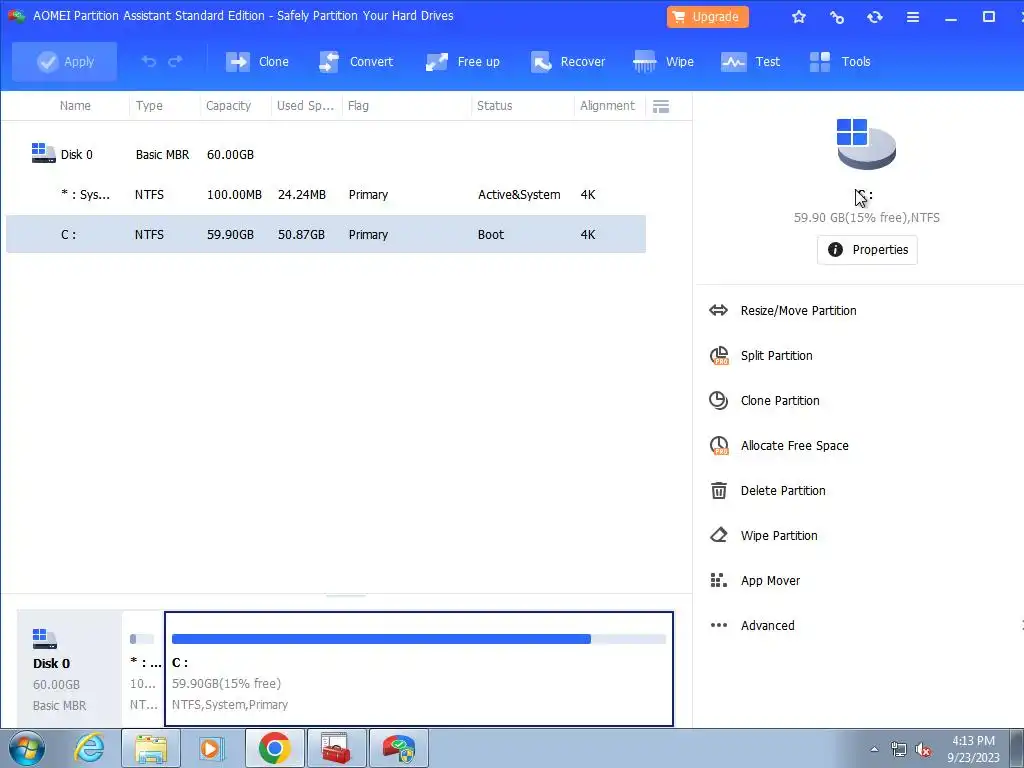The width and height of the screenshot is (1024, 768).
Task: Click the Advanced three-dots icon
Action: (718, 626)
